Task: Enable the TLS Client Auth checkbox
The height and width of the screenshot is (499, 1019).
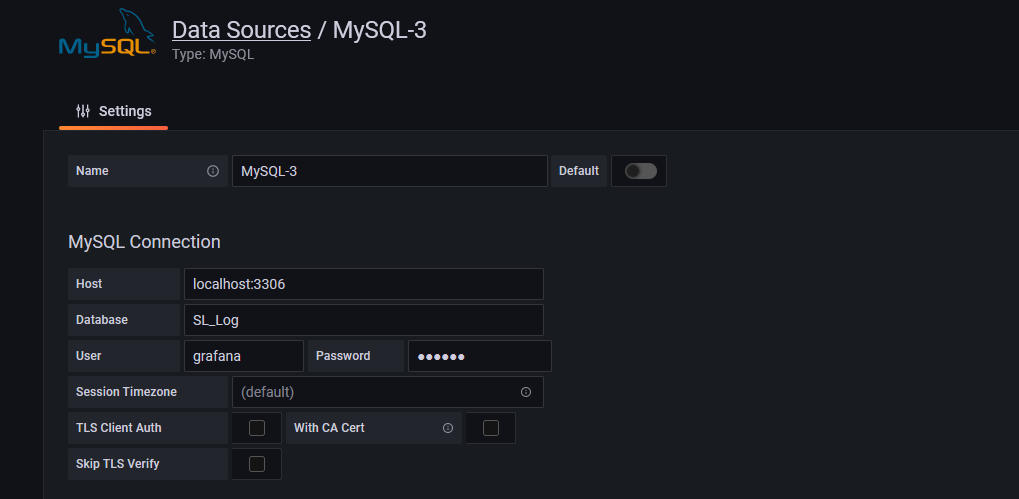Action: point(257,428)
